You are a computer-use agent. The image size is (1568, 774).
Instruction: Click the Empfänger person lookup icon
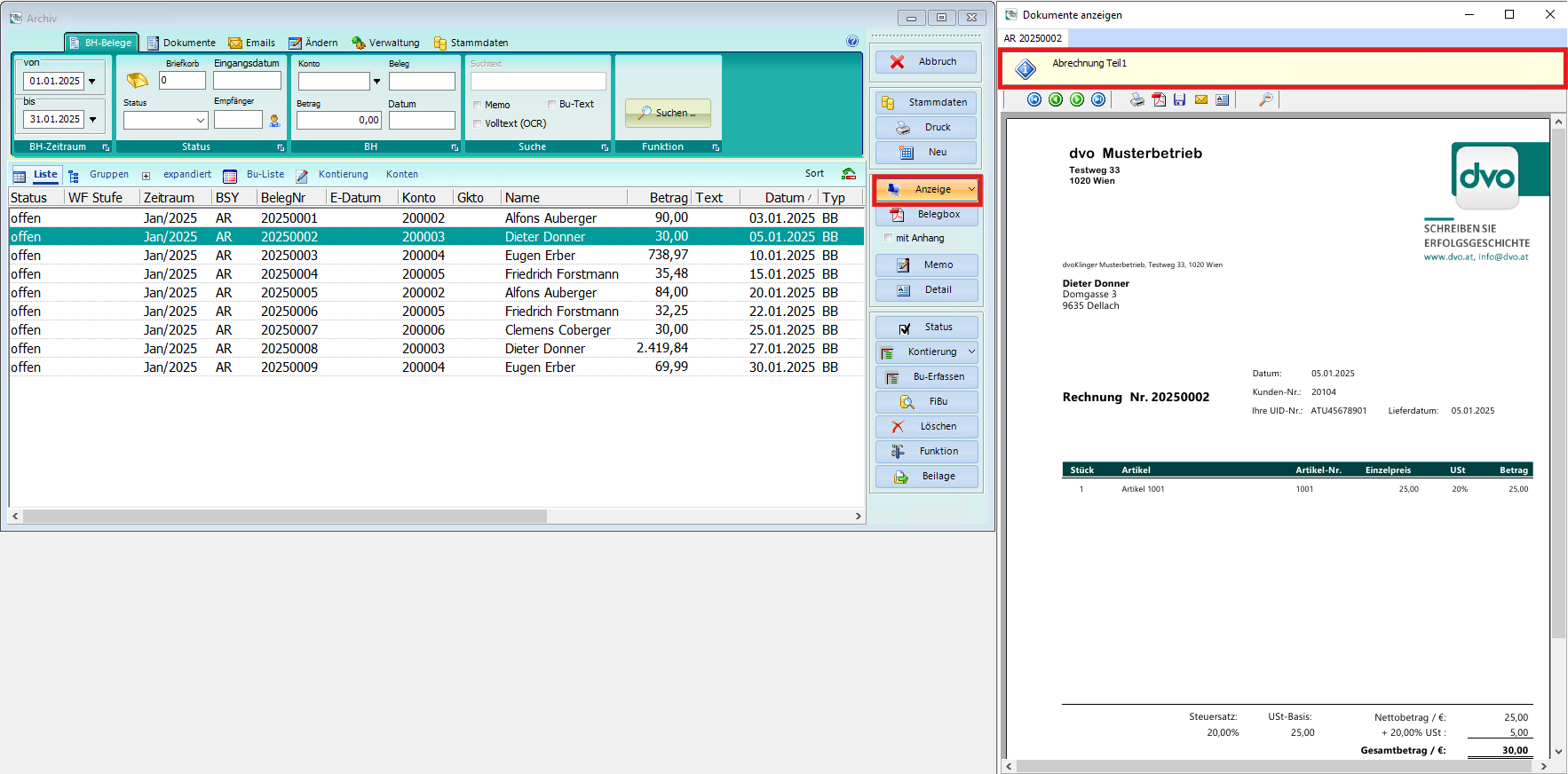(274, 120)
